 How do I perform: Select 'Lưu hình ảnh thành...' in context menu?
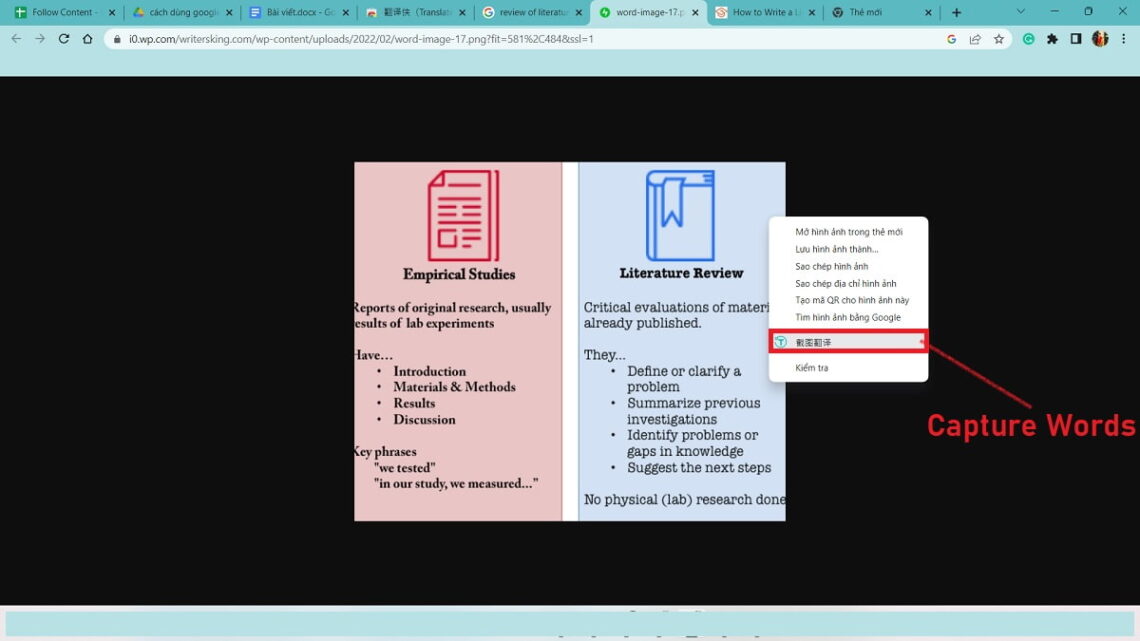836,249
